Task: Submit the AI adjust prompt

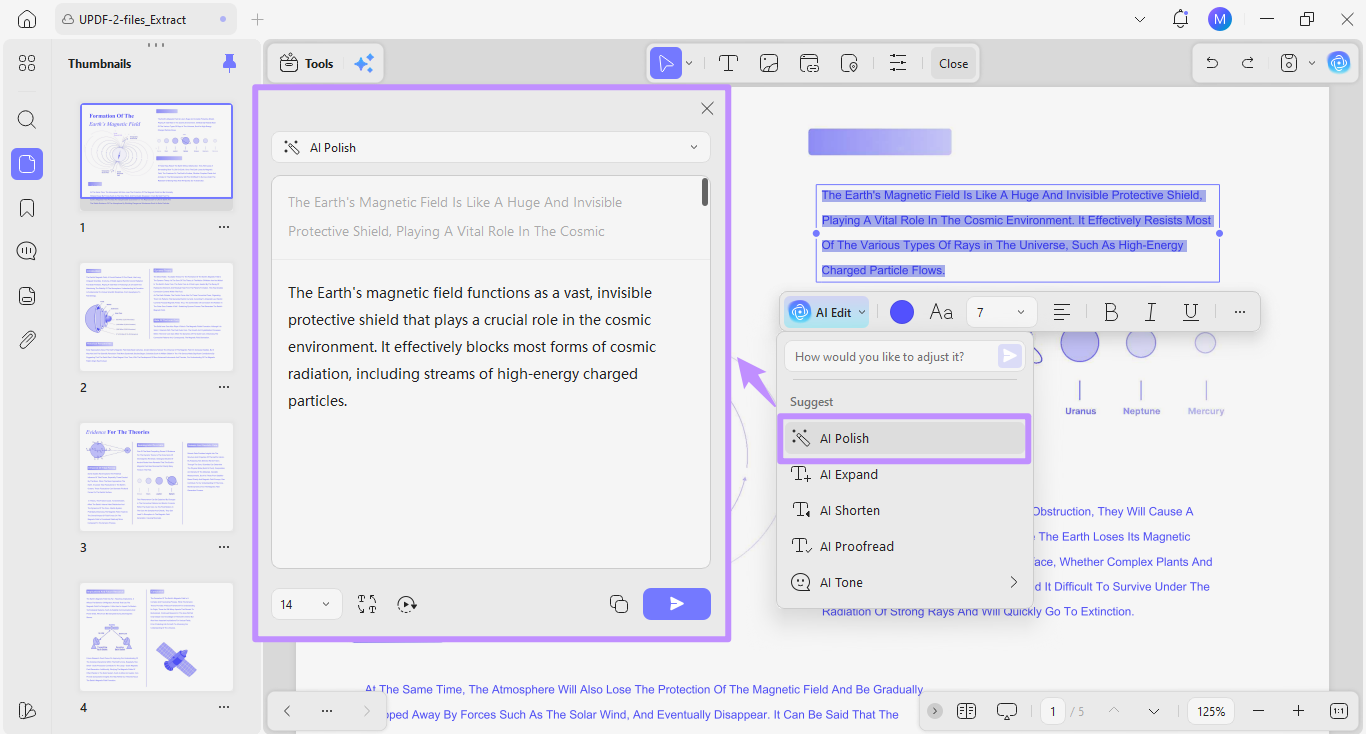Action: tap(1010, 356)
